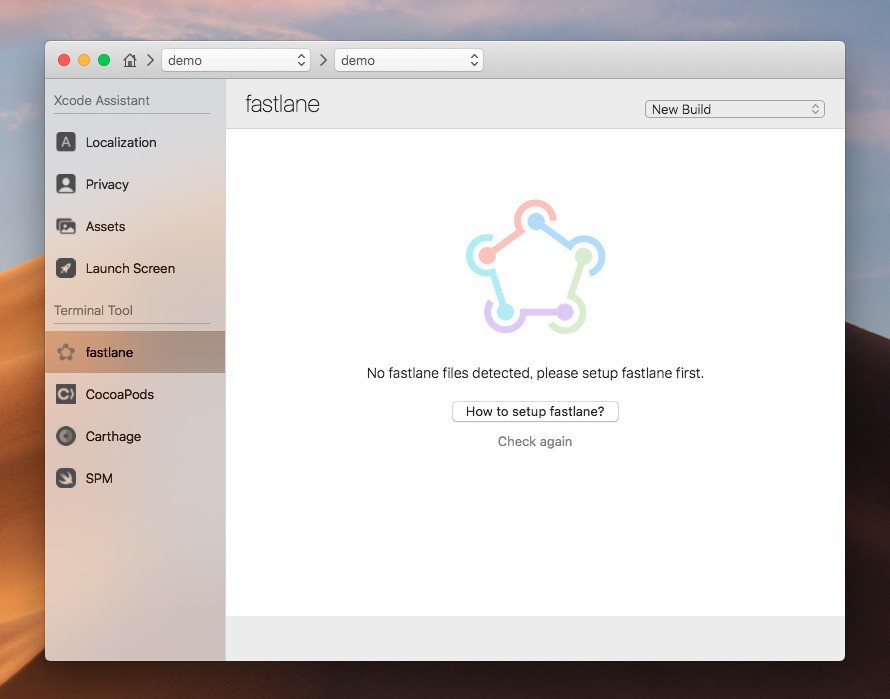The image size is (890, 699).
Task: Open the New Build dropdown
Action: [734, 109]
